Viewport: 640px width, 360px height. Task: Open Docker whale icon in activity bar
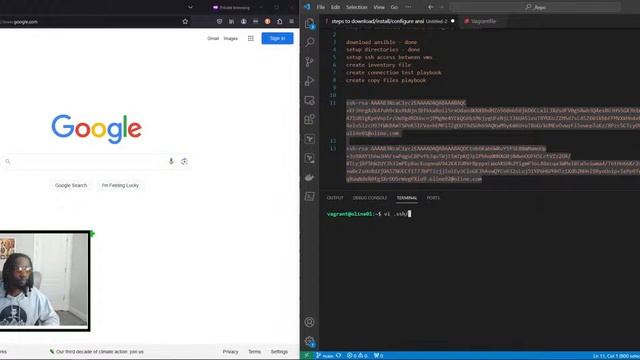(310, 177)
